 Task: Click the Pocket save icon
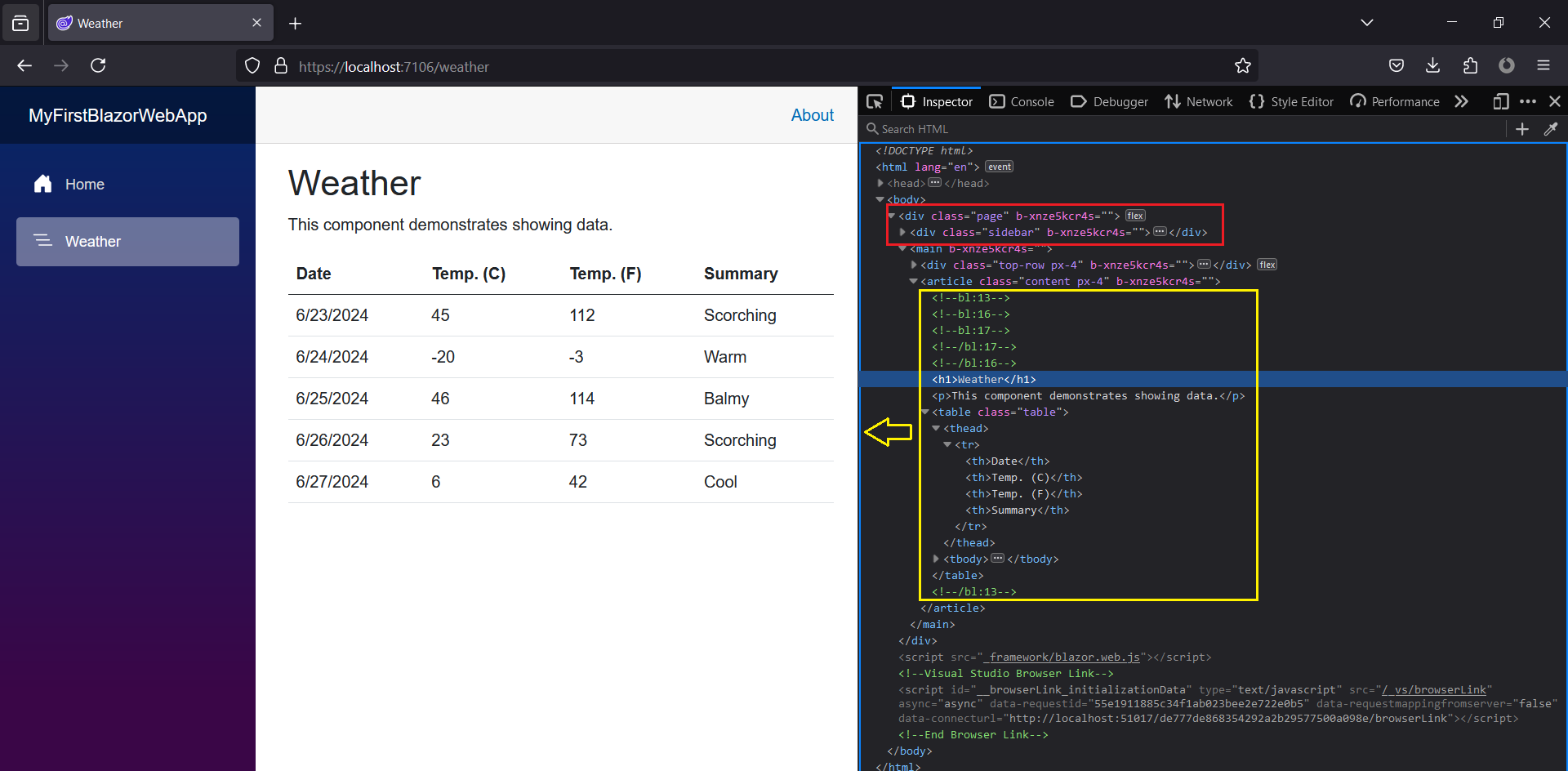1396,66
